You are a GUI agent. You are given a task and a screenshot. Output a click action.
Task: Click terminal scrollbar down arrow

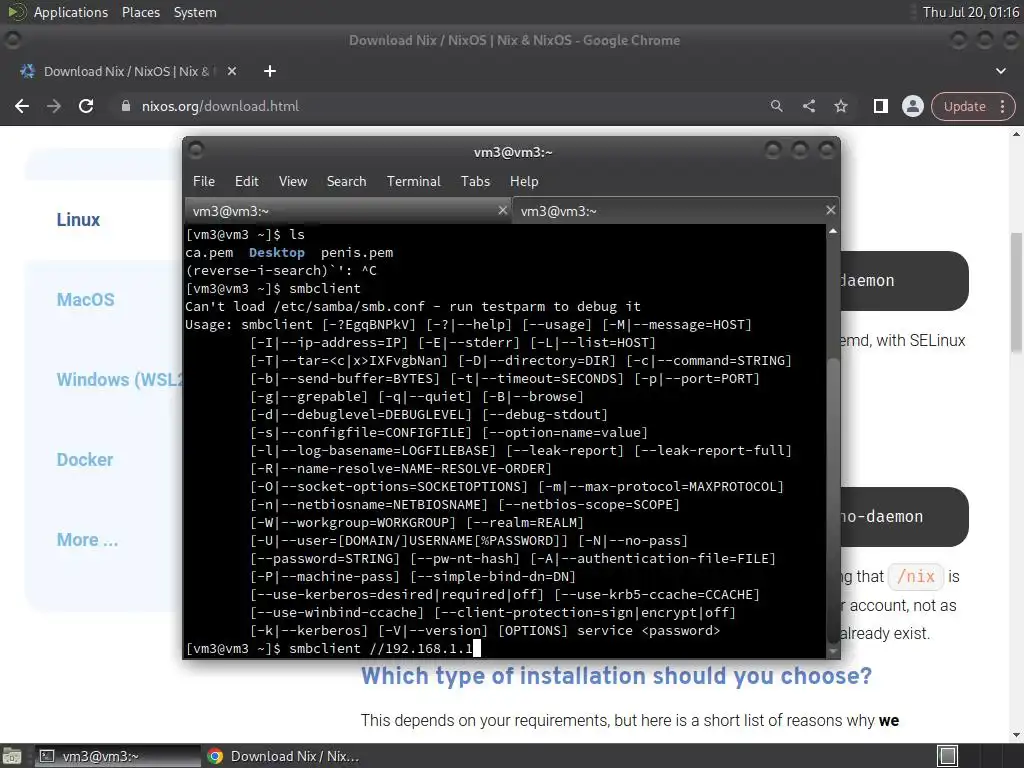833,651
